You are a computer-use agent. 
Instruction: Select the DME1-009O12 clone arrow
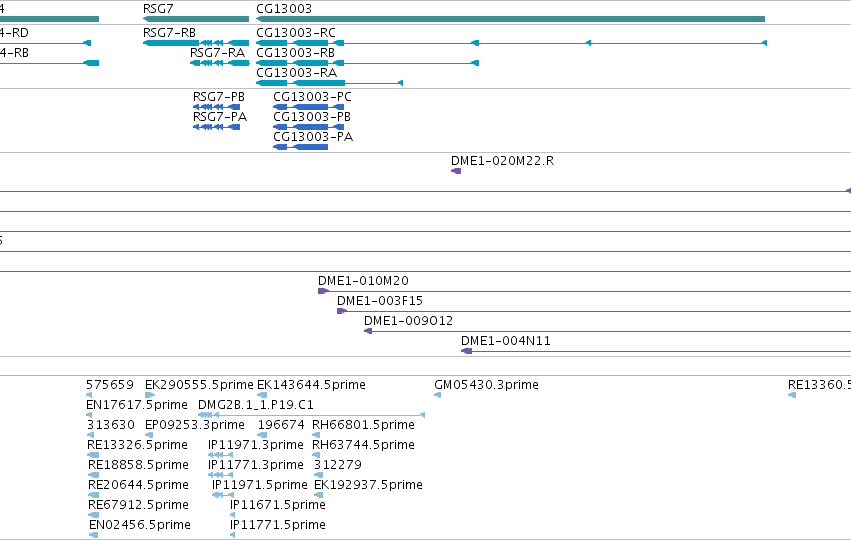(x=368, y=331)
